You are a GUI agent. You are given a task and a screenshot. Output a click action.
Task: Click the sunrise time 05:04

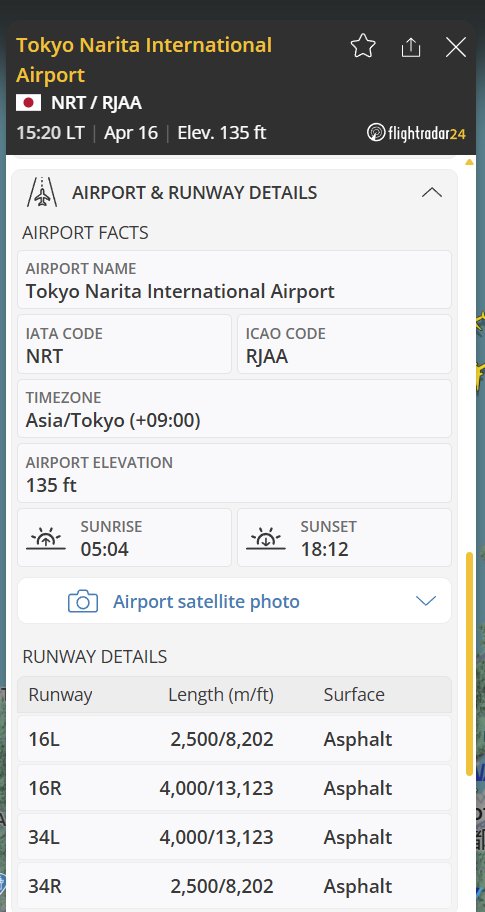coord(105,549)
